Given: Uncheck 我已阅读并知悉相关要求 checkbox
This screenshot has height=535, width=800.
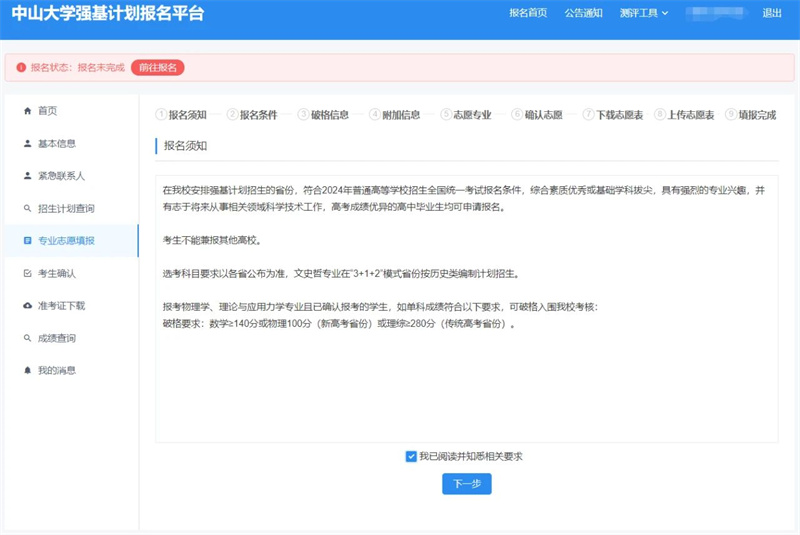Looking at the screenshot, I should (411, 456).
